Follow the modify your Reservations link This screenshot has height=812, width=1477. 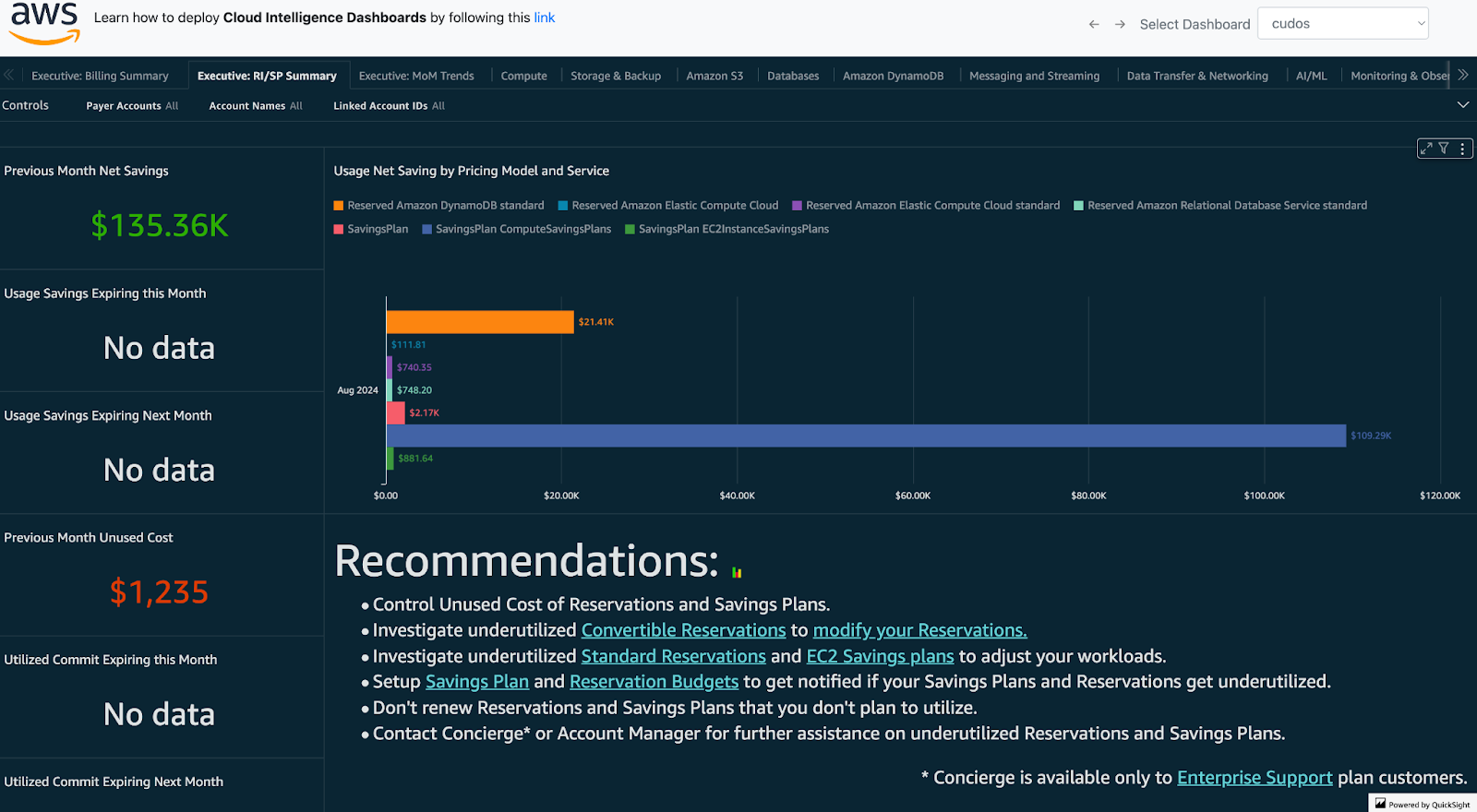(x=919, y=630)
